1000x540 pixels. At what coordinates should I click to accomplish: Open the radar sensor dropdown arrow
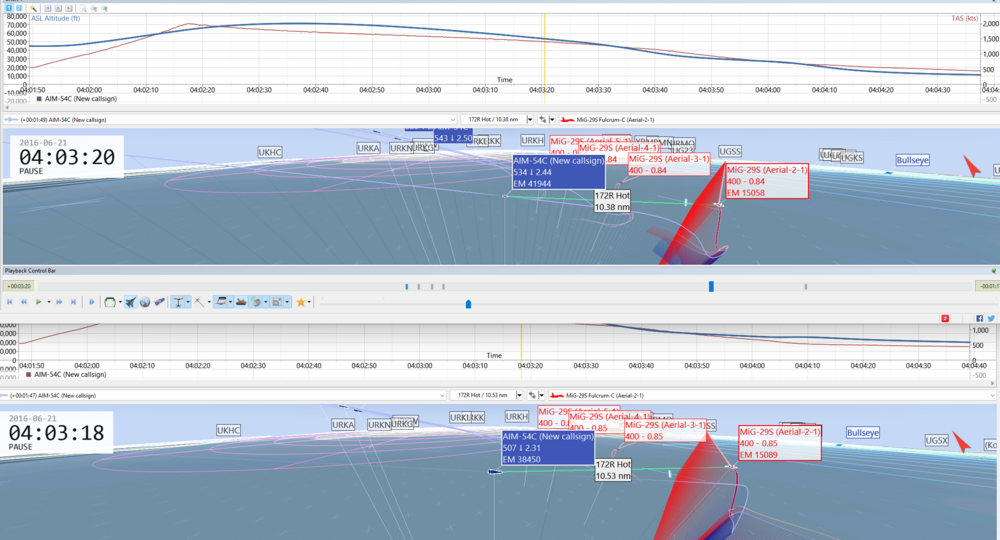pyautogui.click(x=266, y=302)
